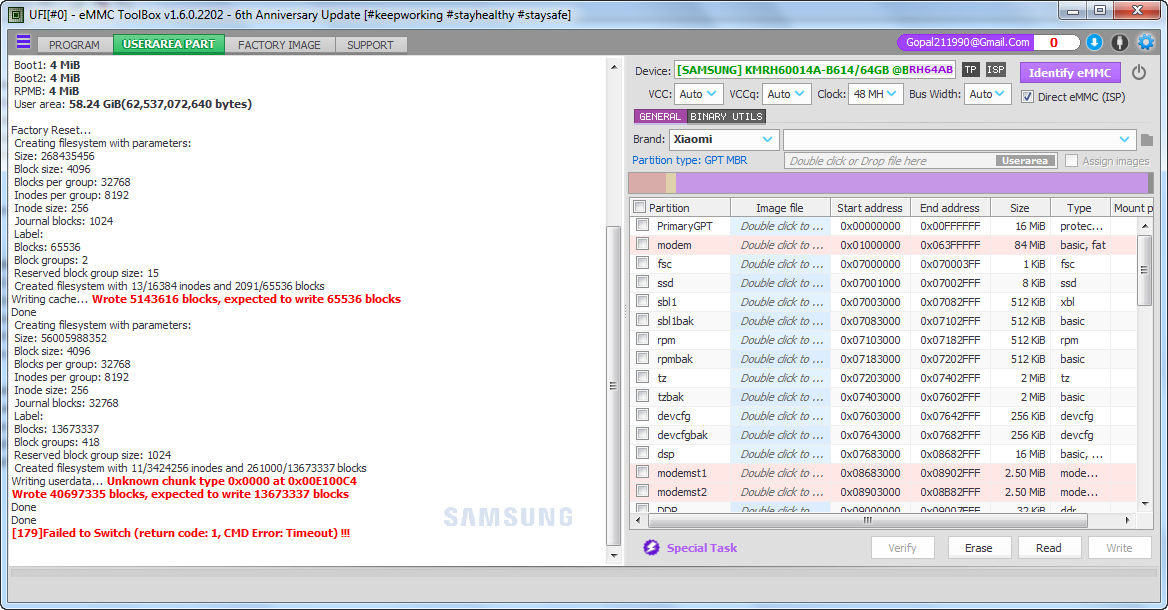Check the modemst1 partition checkbox

tap(642, 472)
